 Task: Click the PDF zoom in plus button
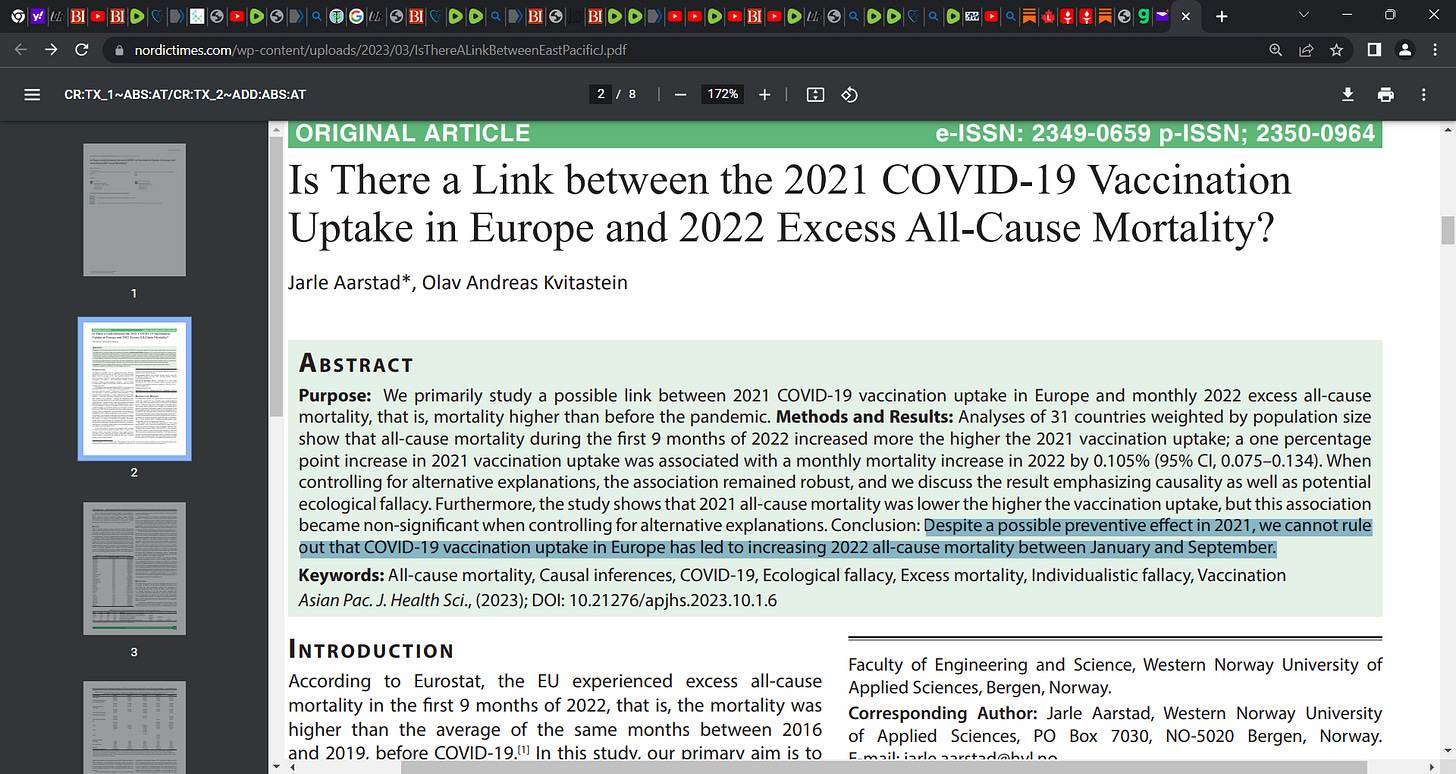765,94
